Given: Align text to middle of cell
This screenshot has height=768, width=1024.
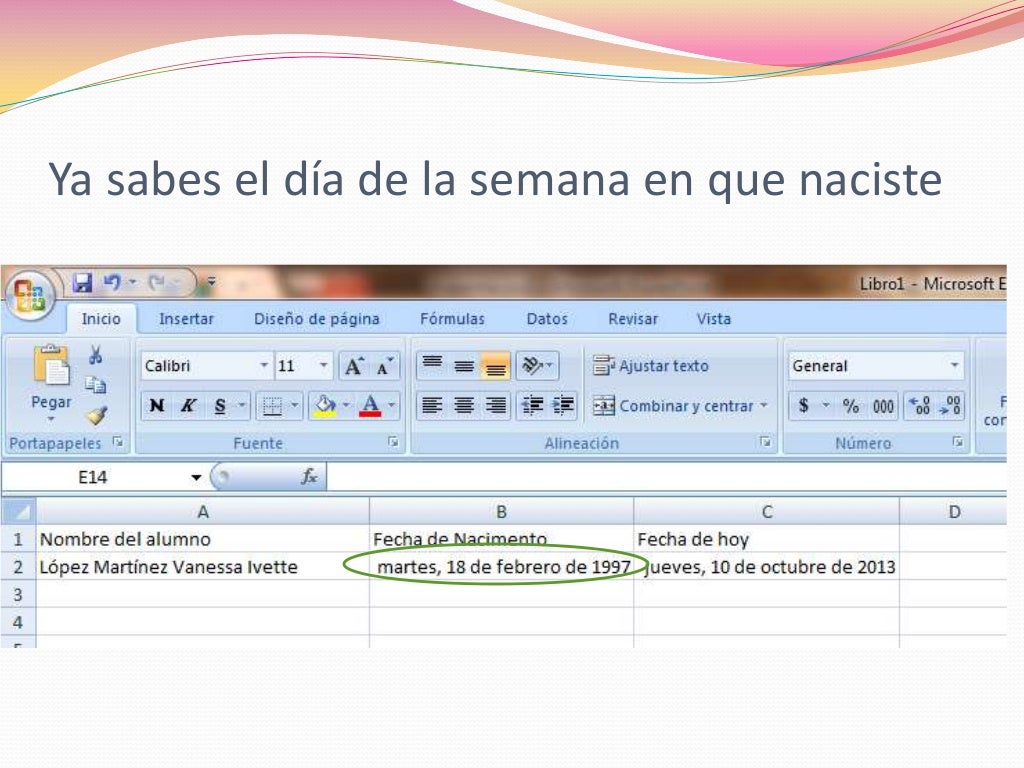Looking at the screenshot, I should click(464, 366).
